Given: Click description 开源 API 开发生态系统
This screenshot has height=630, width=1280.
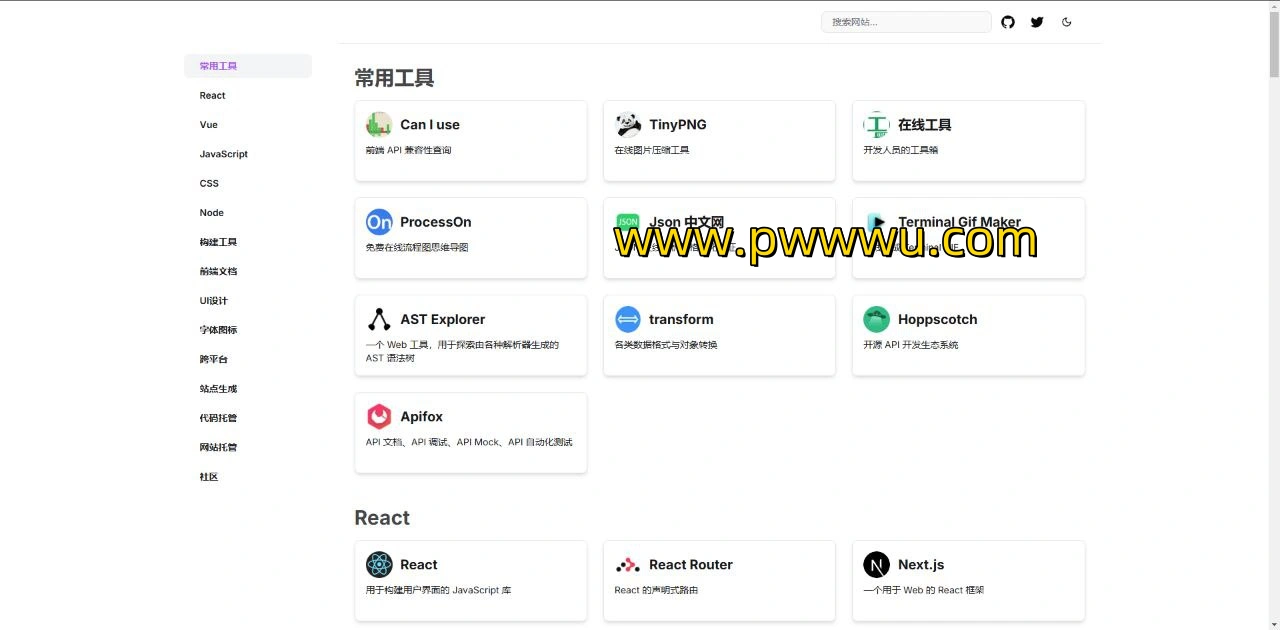Looking at the screenshot, I should coord(911,345).
